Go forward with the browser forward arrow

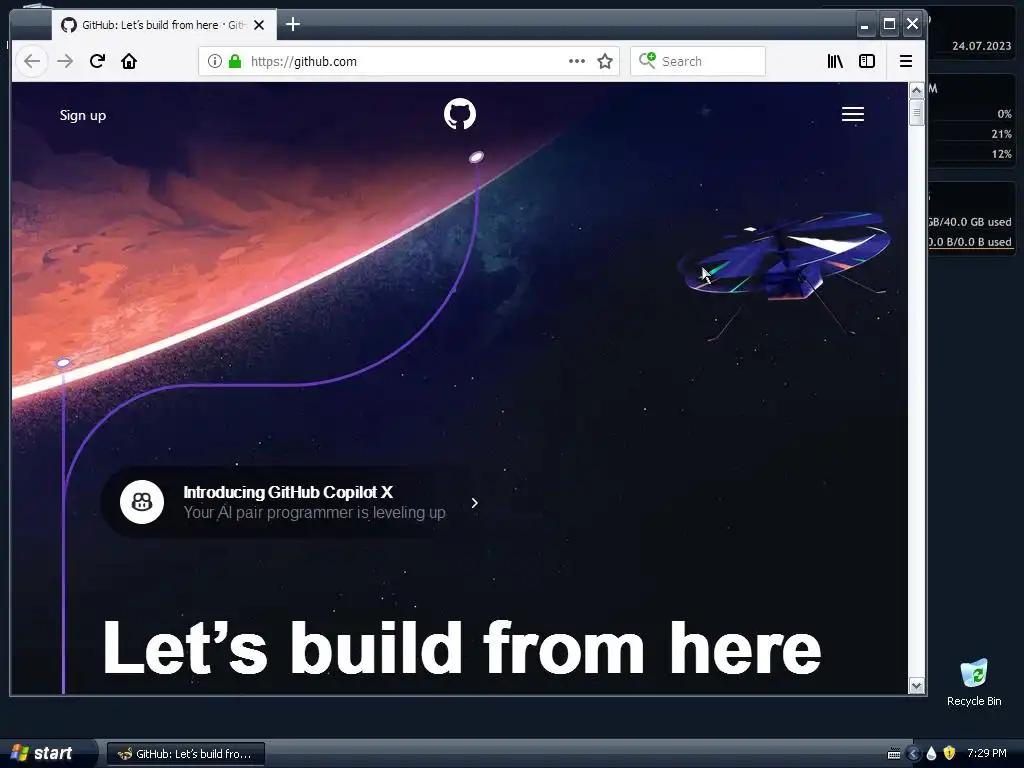[x=65, y=61]
